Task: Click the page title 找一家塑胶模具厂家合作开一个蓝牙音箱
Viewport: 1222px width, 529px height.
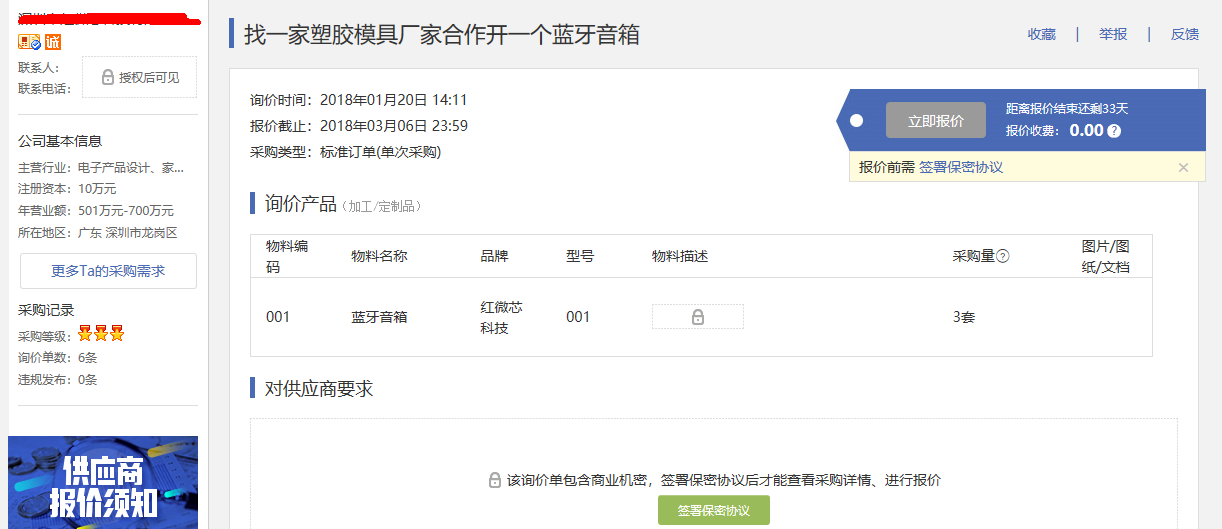Action: [x=442, y=34]
